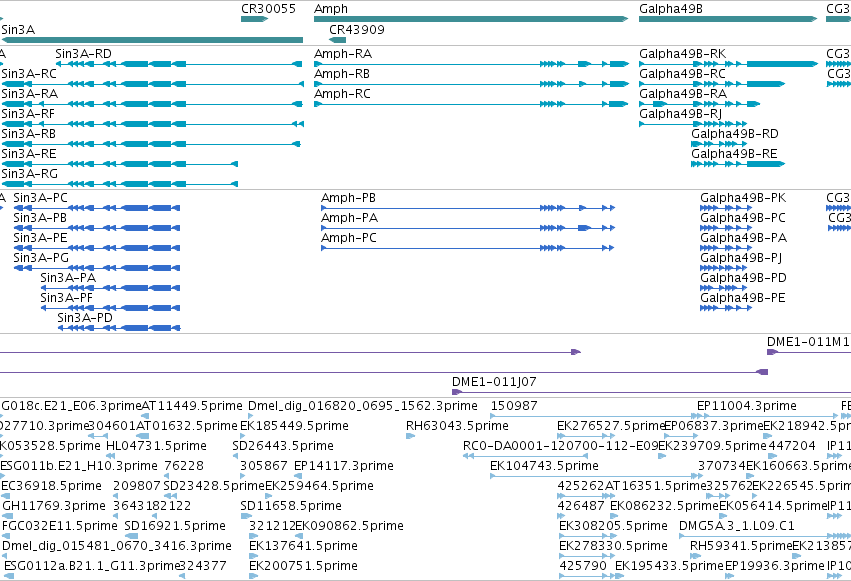Select the EP14117.3prime EST label
The width and height of the screenshot is (851, 581).
tap(344, 466)
